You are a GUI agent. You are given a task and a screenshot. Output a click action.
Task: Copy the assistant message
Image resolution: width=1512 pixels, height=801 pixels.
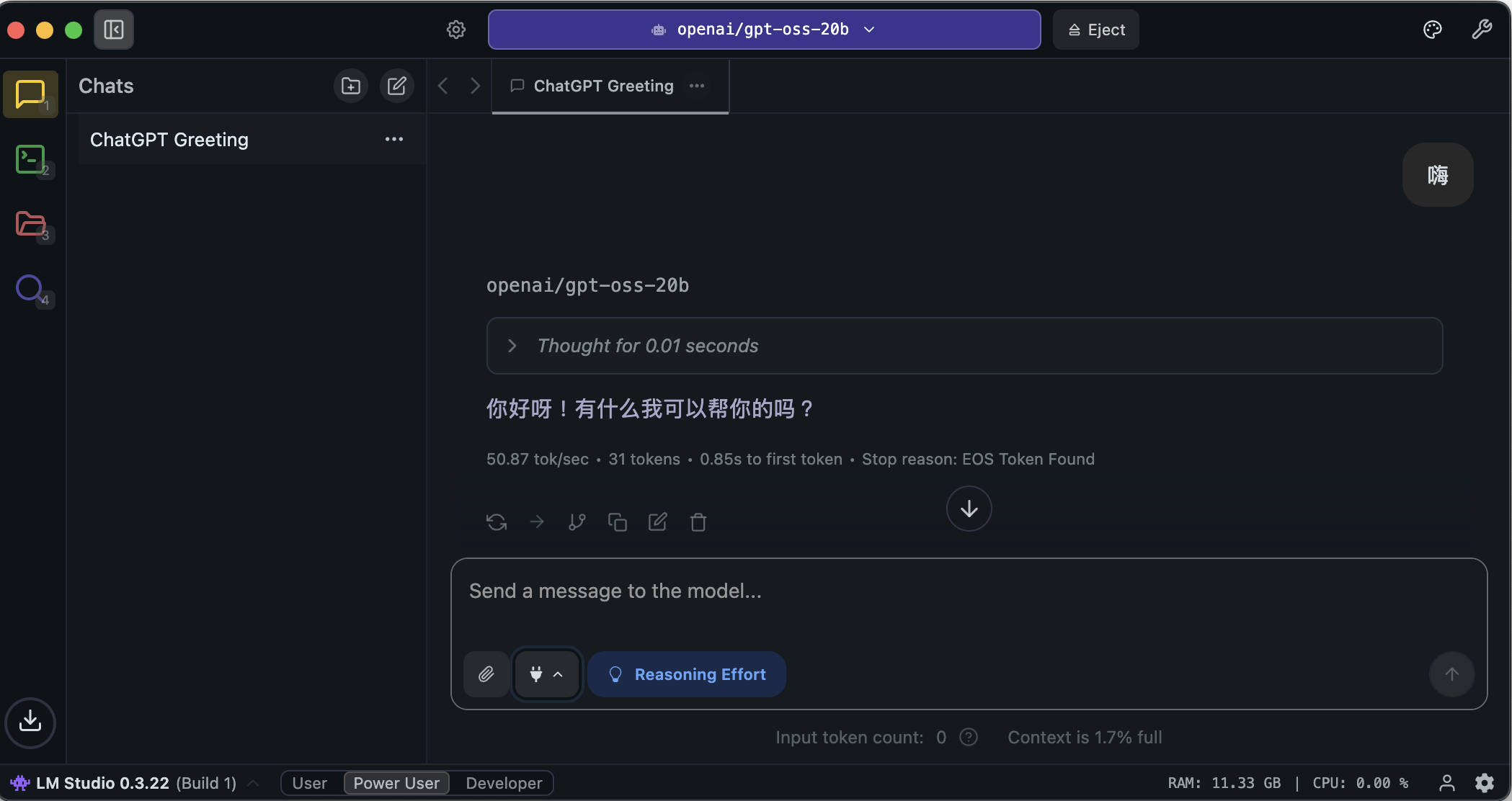[618, 522]
